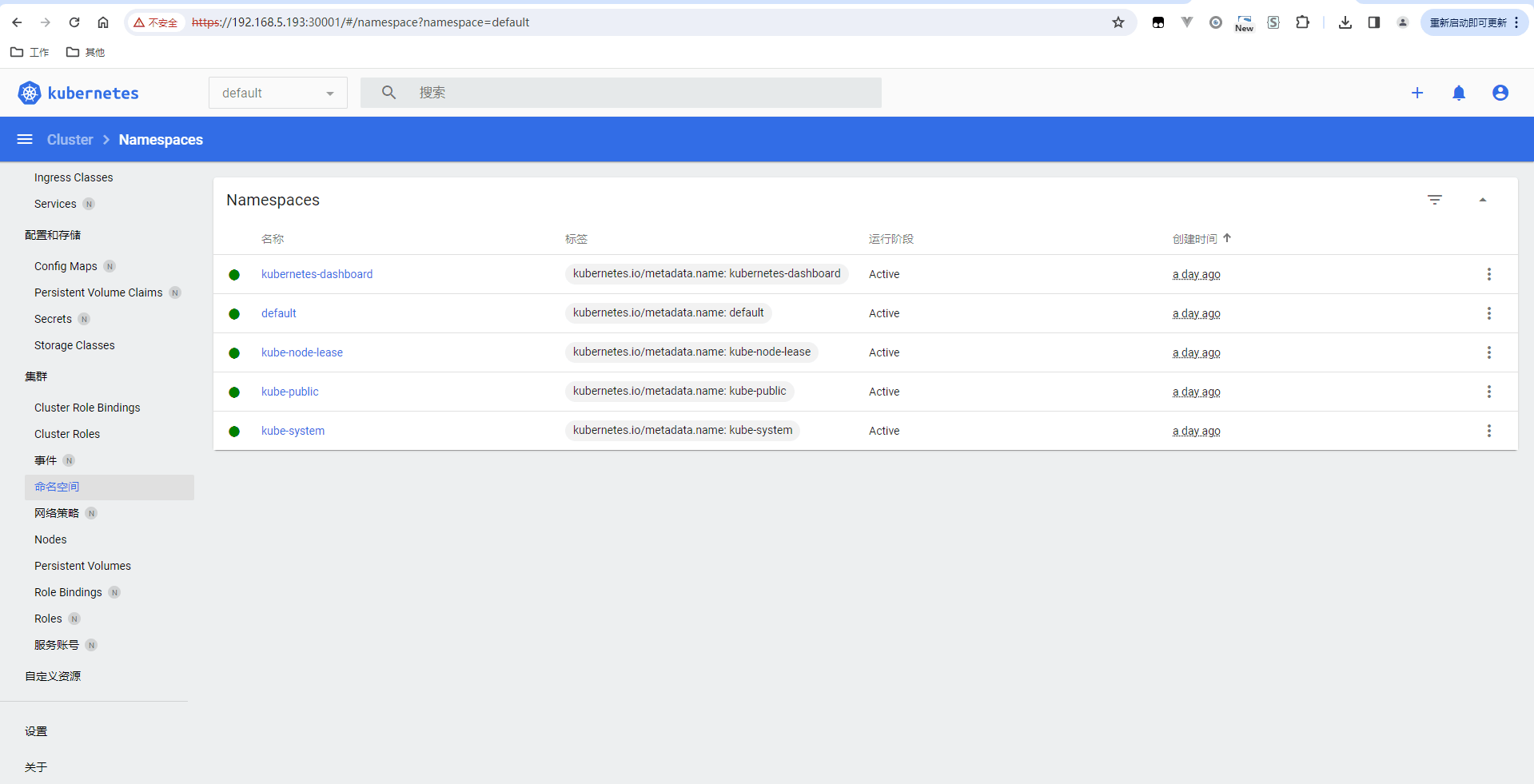
Task: Collapse the Namespaces card arrow
Action: click(1483, 200)
